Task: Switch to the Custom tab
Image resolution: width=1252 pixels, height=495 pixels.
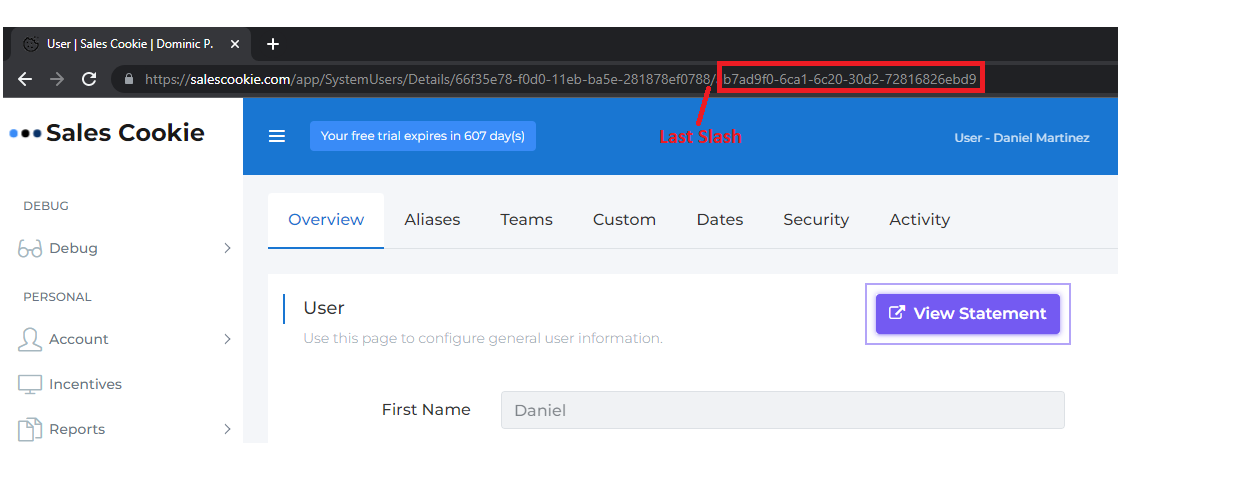Action: tap(625, 220)
